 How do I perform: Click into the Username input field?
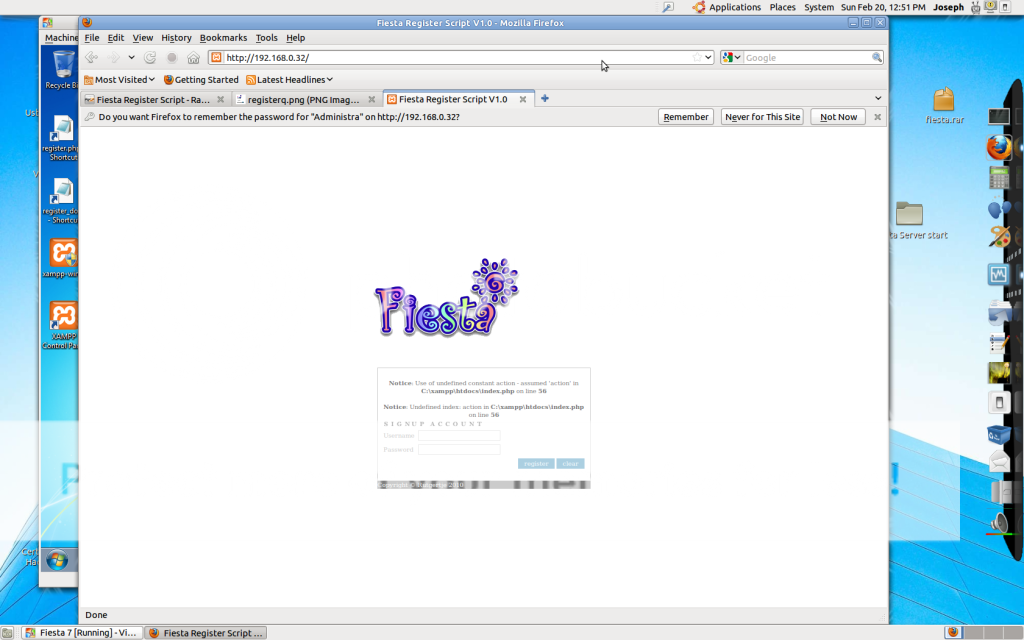459,435
